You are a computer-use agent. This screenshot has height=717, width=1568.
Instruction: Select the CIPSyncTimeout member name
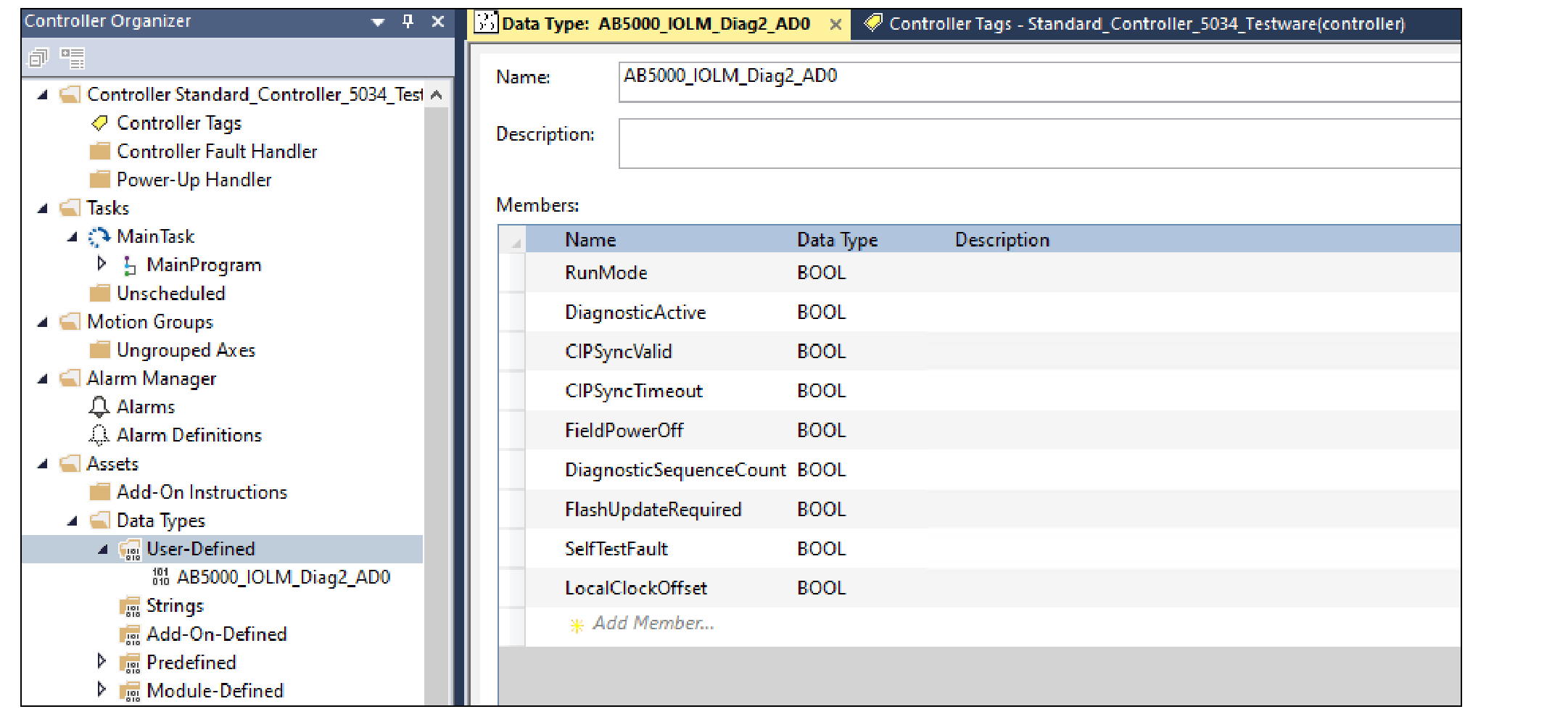tap(634, 391)
